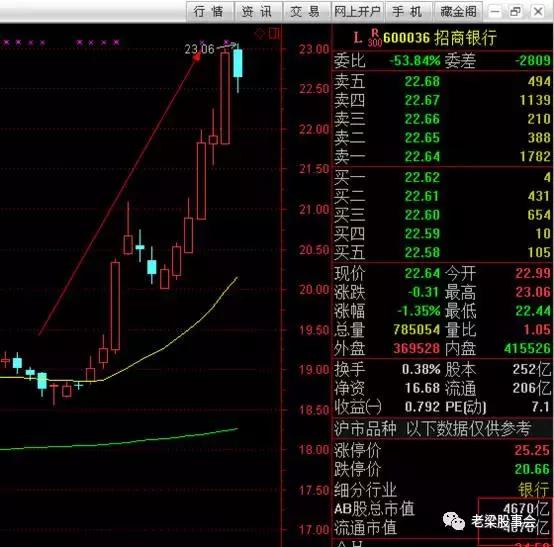Screen dimensions: 554x547
Task: Click the 23.06 high price label on chart
Action: pyautogui.click(x=199, y=49)
